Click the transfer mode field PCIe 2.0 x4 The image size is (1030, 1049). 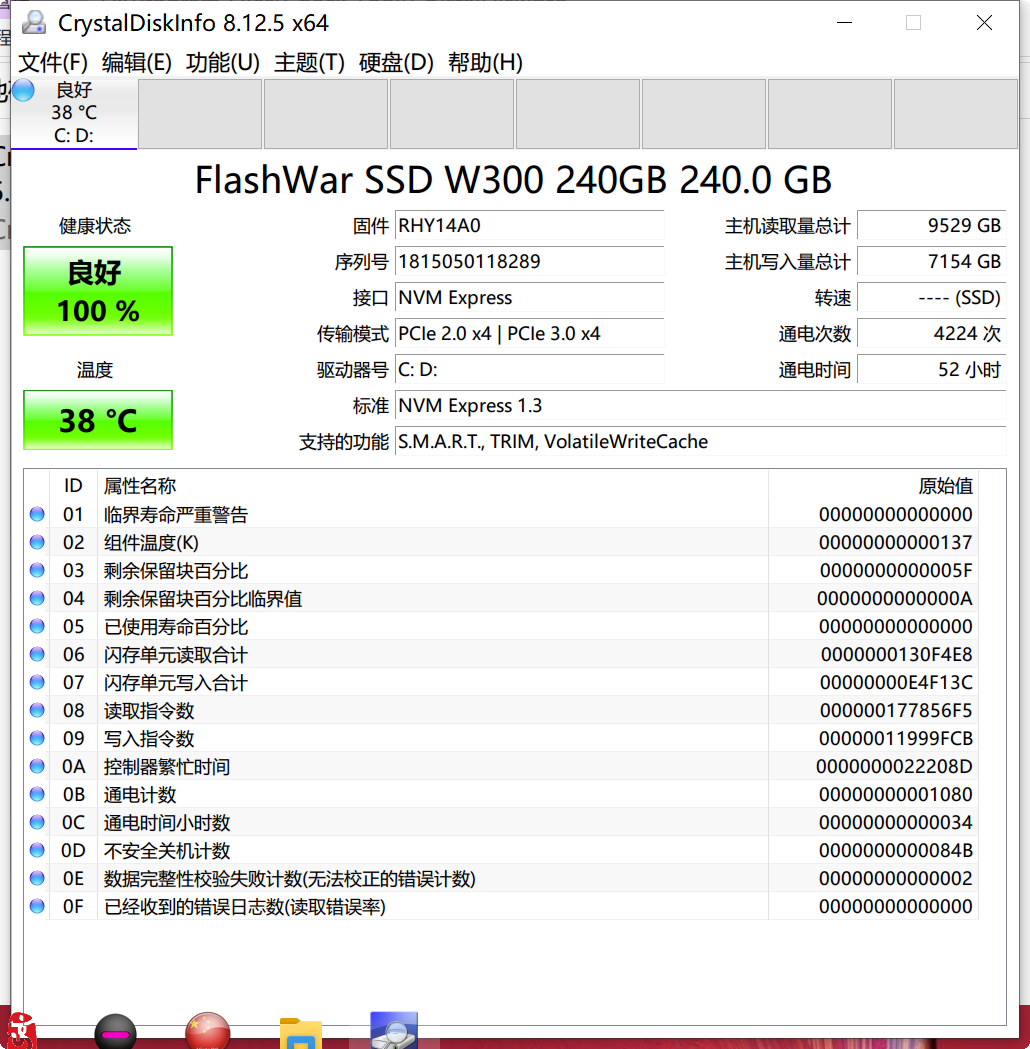pos(530,333)
